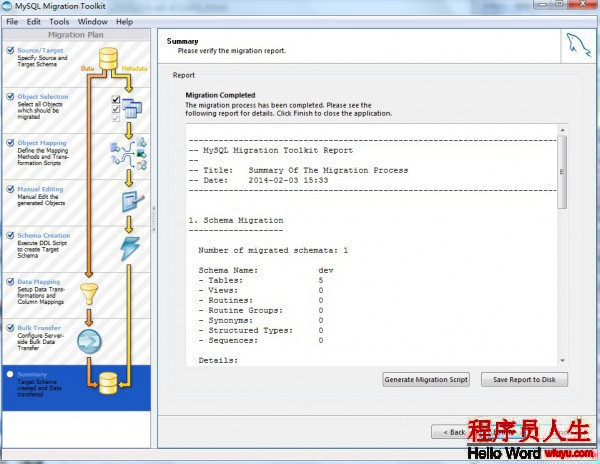
Task: Click the Schema Creation completed checkmark
Action: [x=10, y=236]
